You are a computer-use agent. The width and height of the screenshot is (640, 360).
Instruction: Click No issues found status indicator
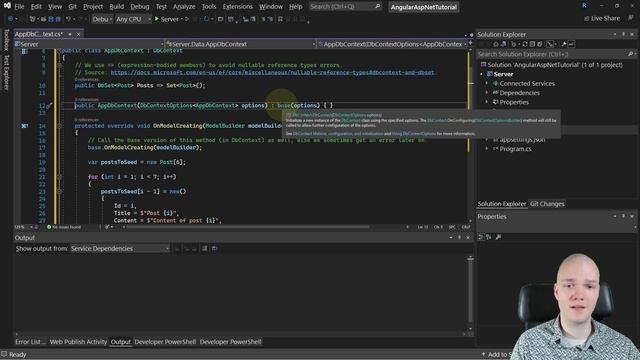click(x=64, y=227)
